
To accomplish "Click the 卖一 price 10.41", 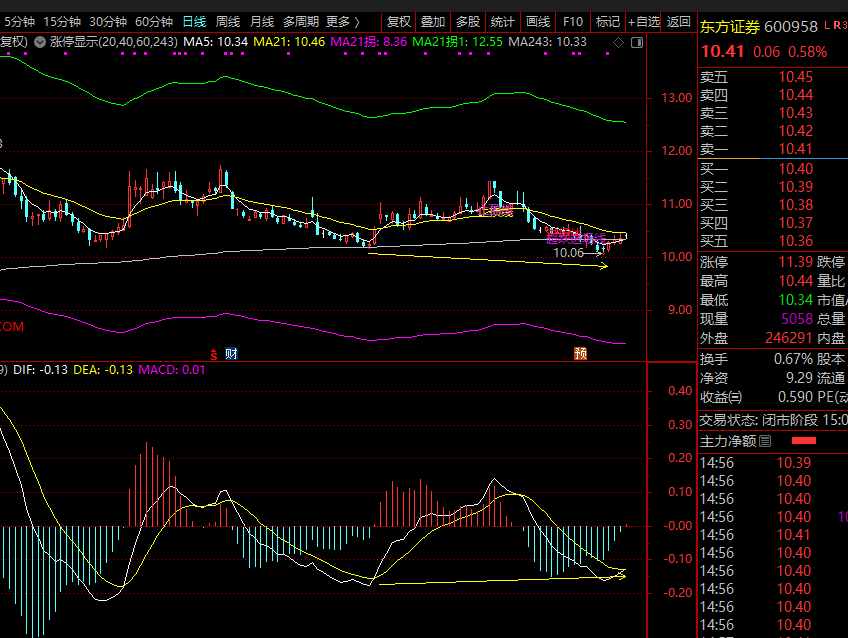I will (x=796, y=149).
